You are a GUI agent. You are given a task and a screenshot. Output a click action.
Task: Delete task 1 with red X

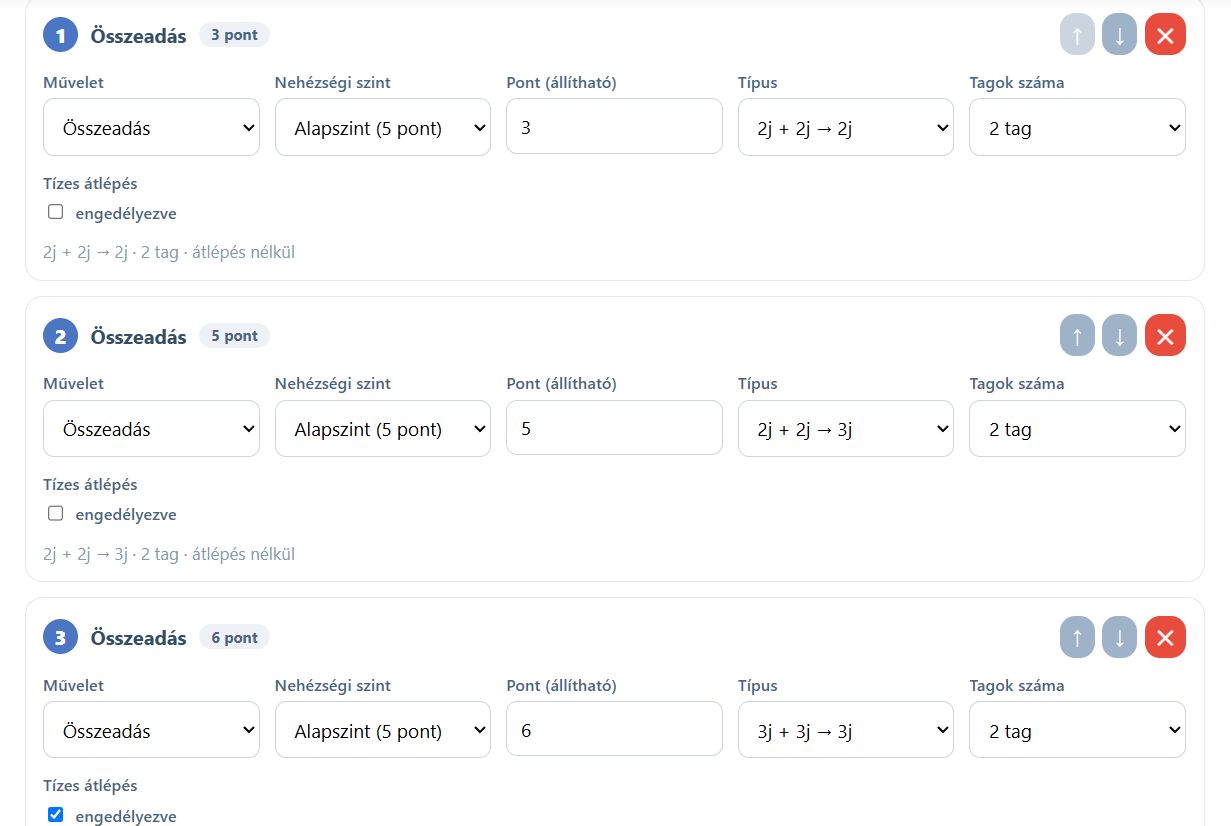point(1165,35)
